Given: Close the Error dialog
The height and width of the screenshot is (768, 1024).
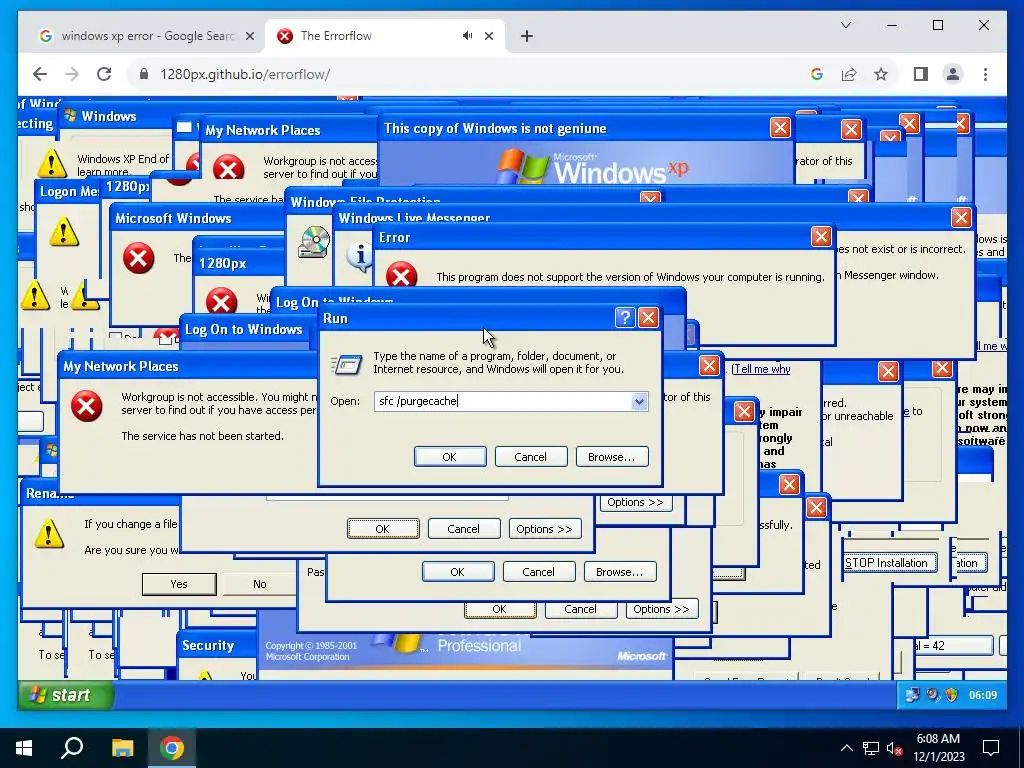Looking at the screenshot, I should [x=821, y=236].
